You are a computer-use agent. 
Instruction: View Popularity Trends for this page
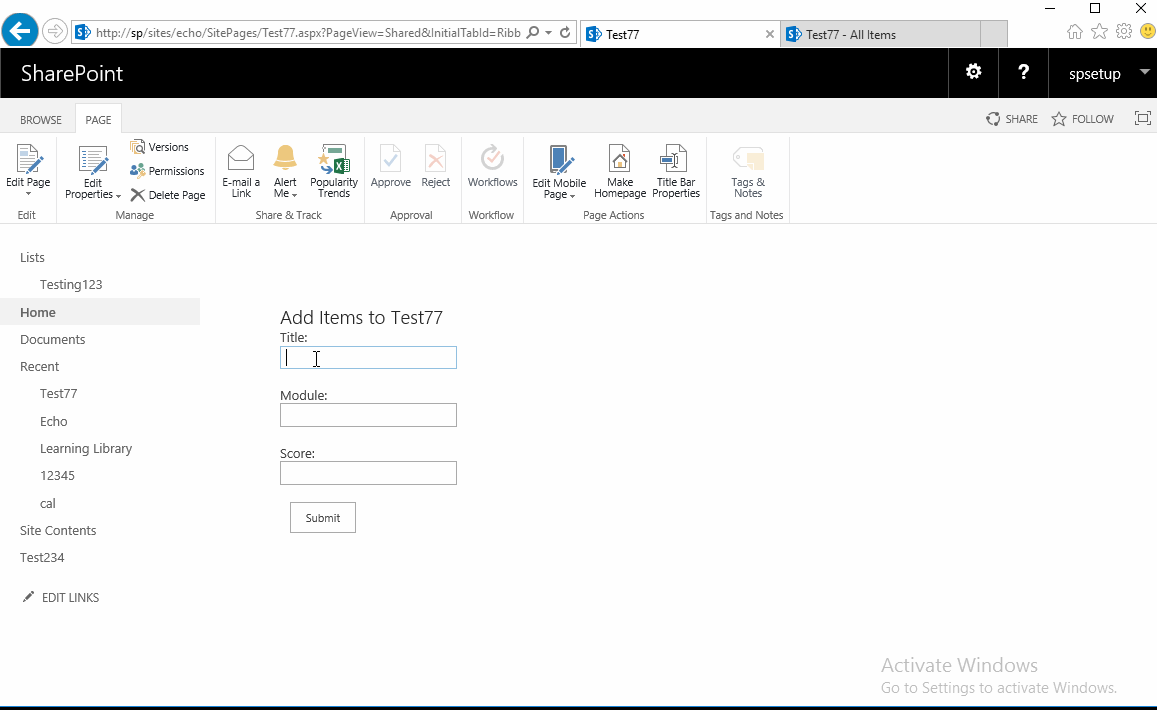(333, 170)
